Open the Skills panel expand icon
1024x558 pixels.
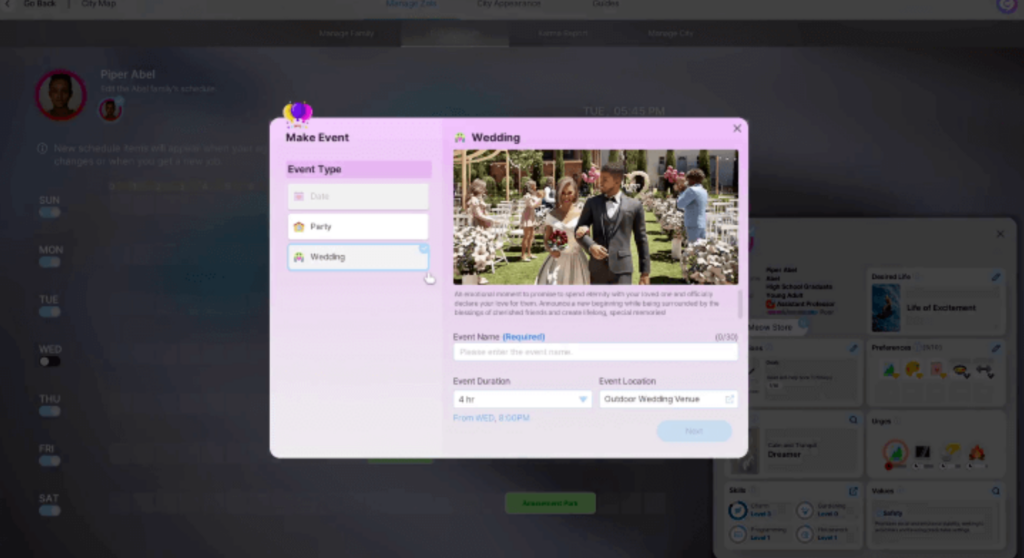(x=853, y=491)
